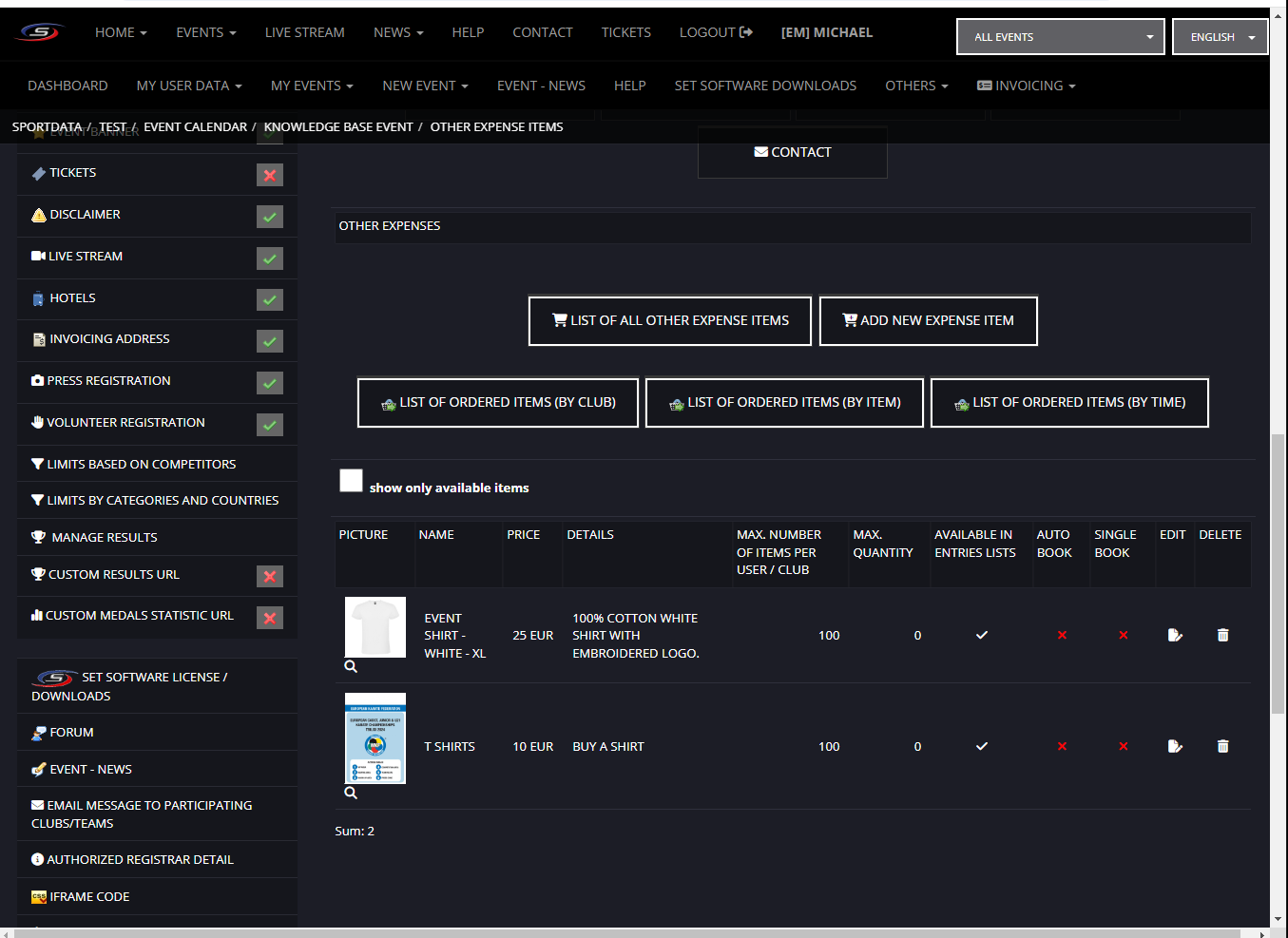Click the edit icon for Event Shirt White XL
This screenshot has height=938, width=1288.
click(x=1175, y=635)
